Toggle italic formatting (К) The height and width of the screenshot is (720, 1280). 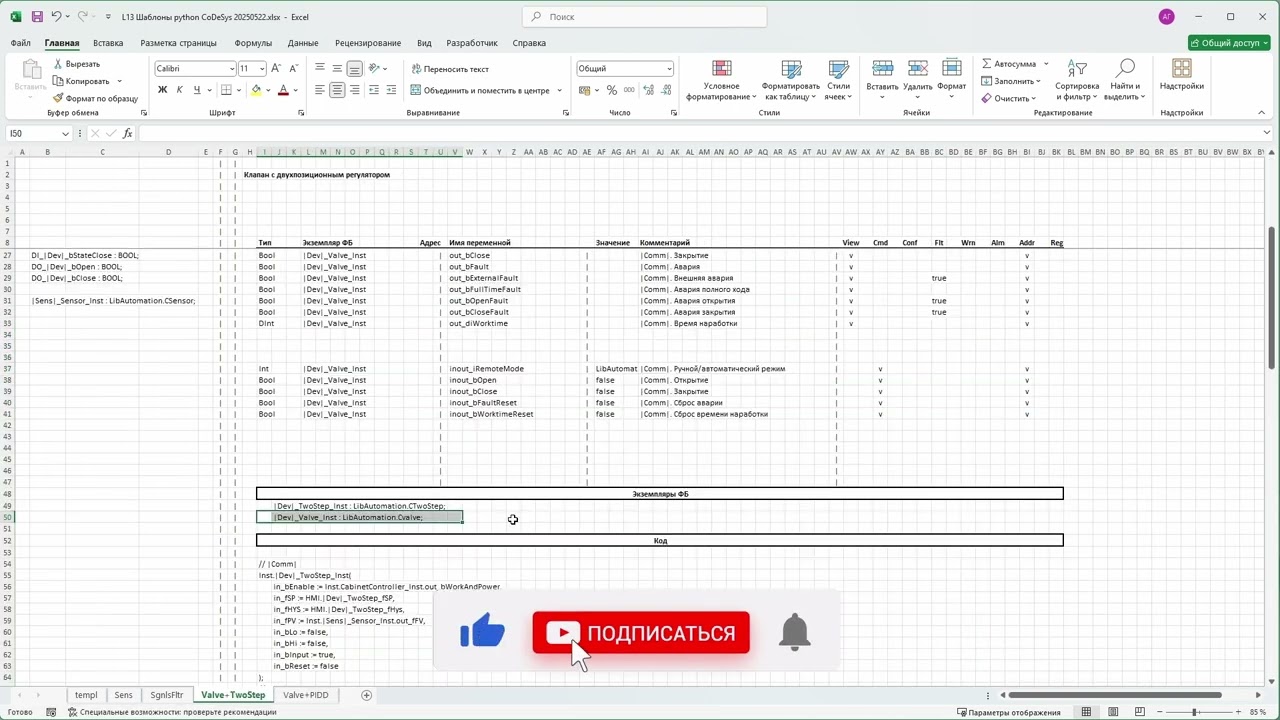pyautogui.click(x=180, y=90)
